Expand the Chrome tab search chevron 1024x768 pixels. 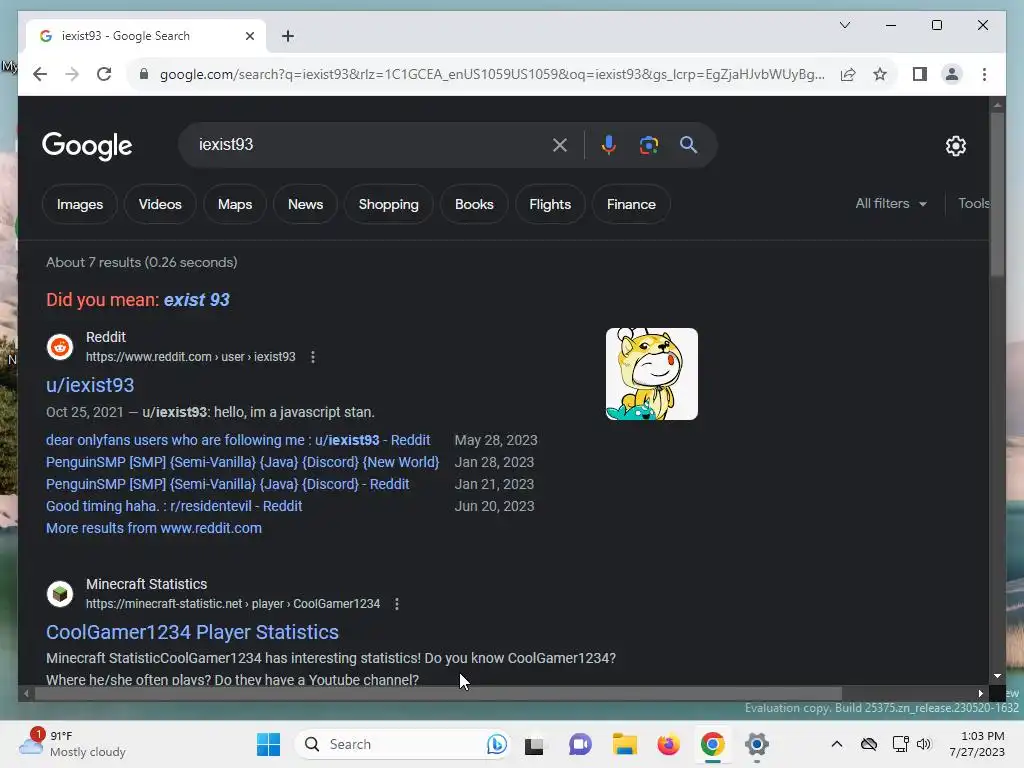(x=844, y=25)
